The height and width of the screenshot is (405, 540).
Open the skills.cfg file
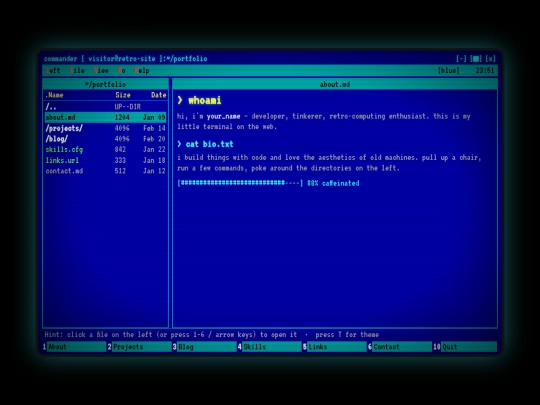[x=105, y=149]
